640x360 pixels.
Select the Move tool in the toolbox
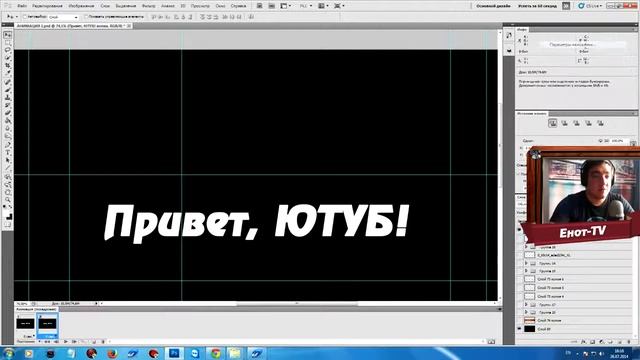pyautogui.click(x=8, y=35)
